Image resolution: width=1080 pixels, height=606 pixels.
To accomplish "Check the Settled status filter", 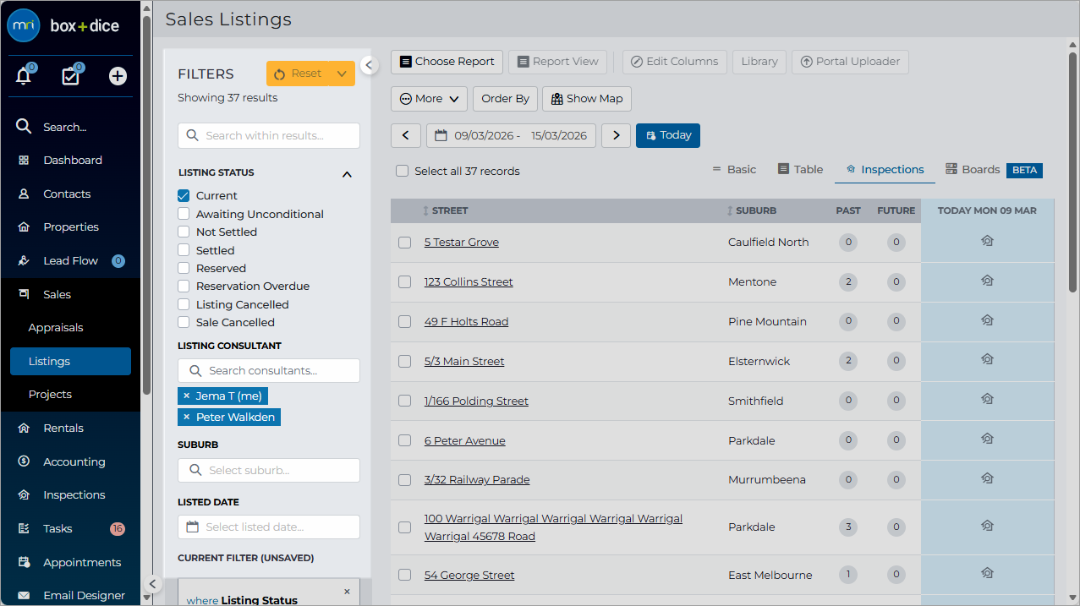I will 183,250.
